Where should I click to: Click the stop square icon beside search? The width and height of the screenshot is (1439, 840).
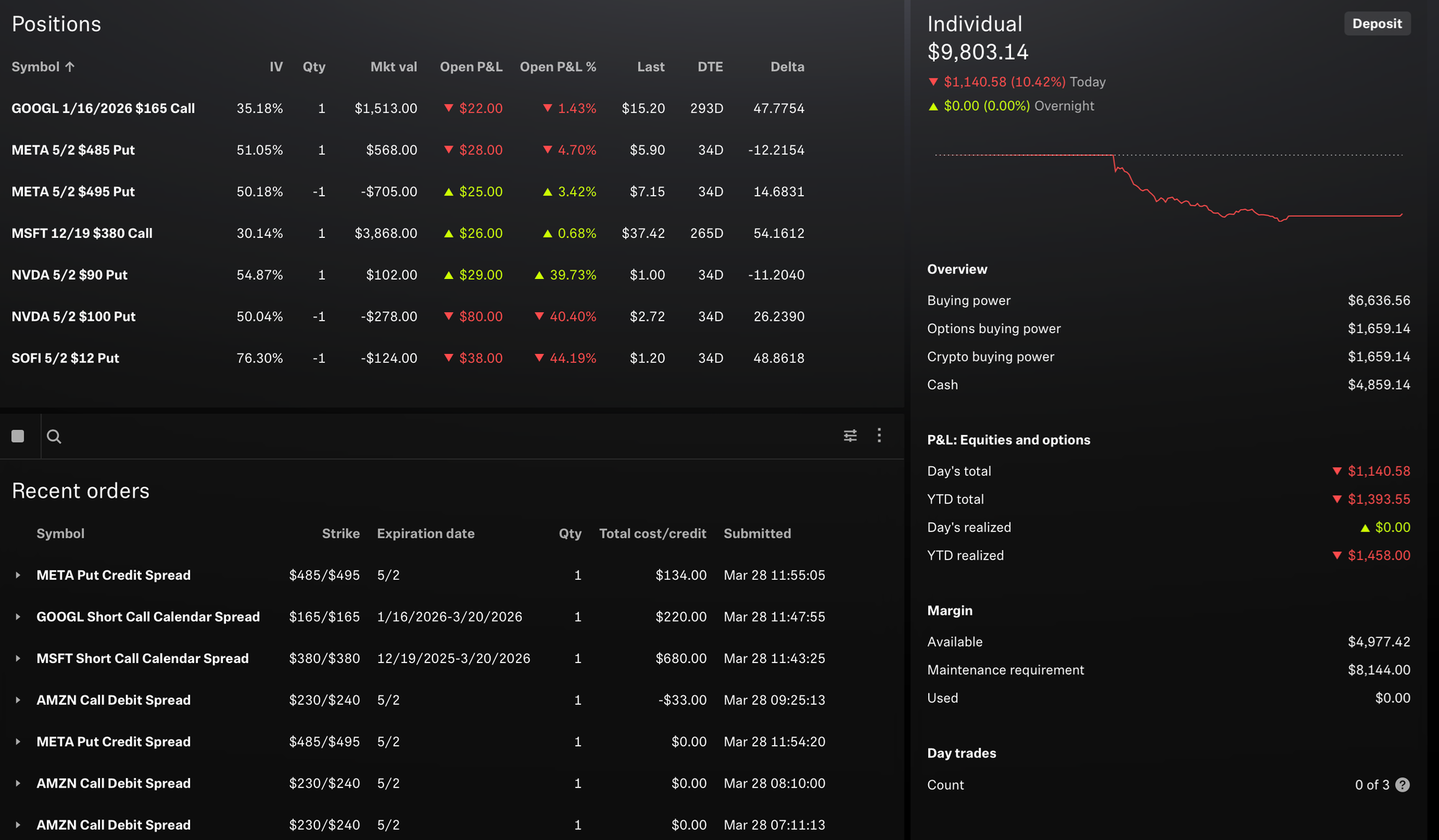pos(18,436)
